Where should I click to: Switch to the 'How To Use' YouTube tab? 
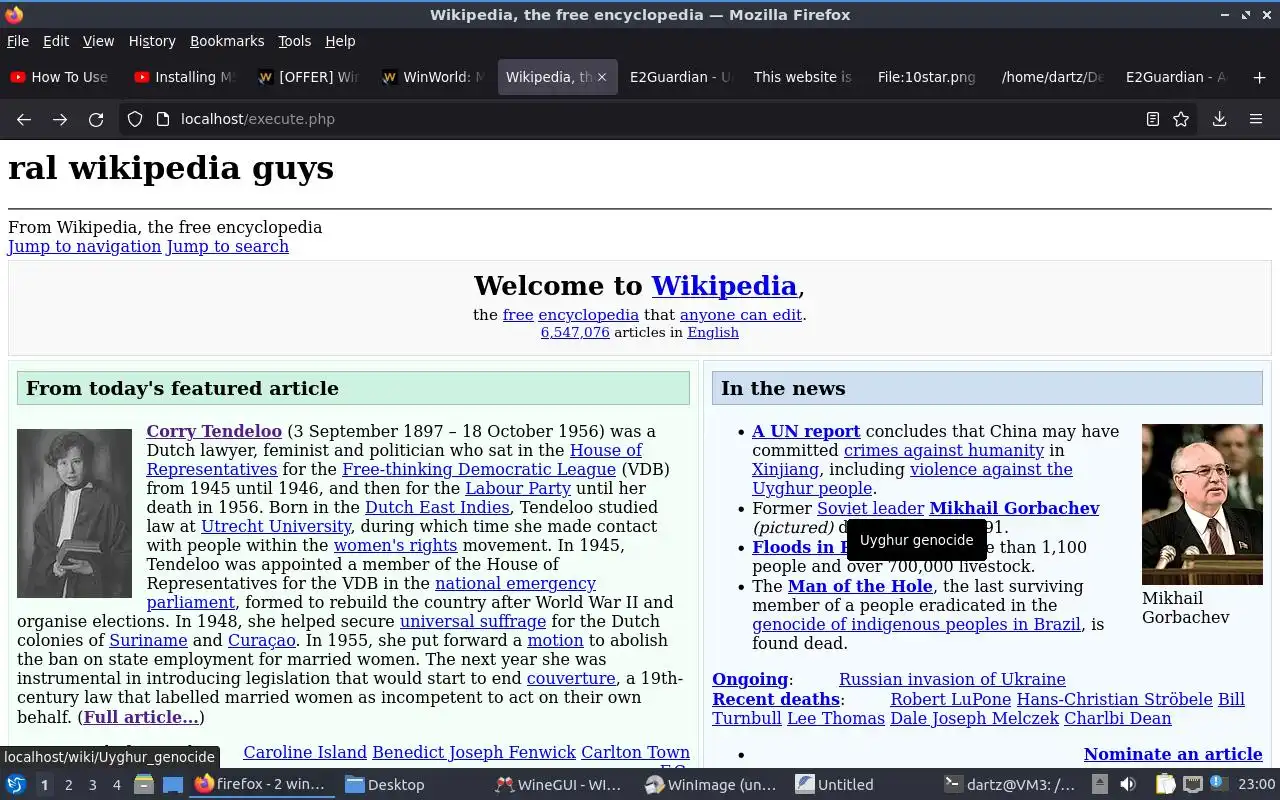coord(60,77)
